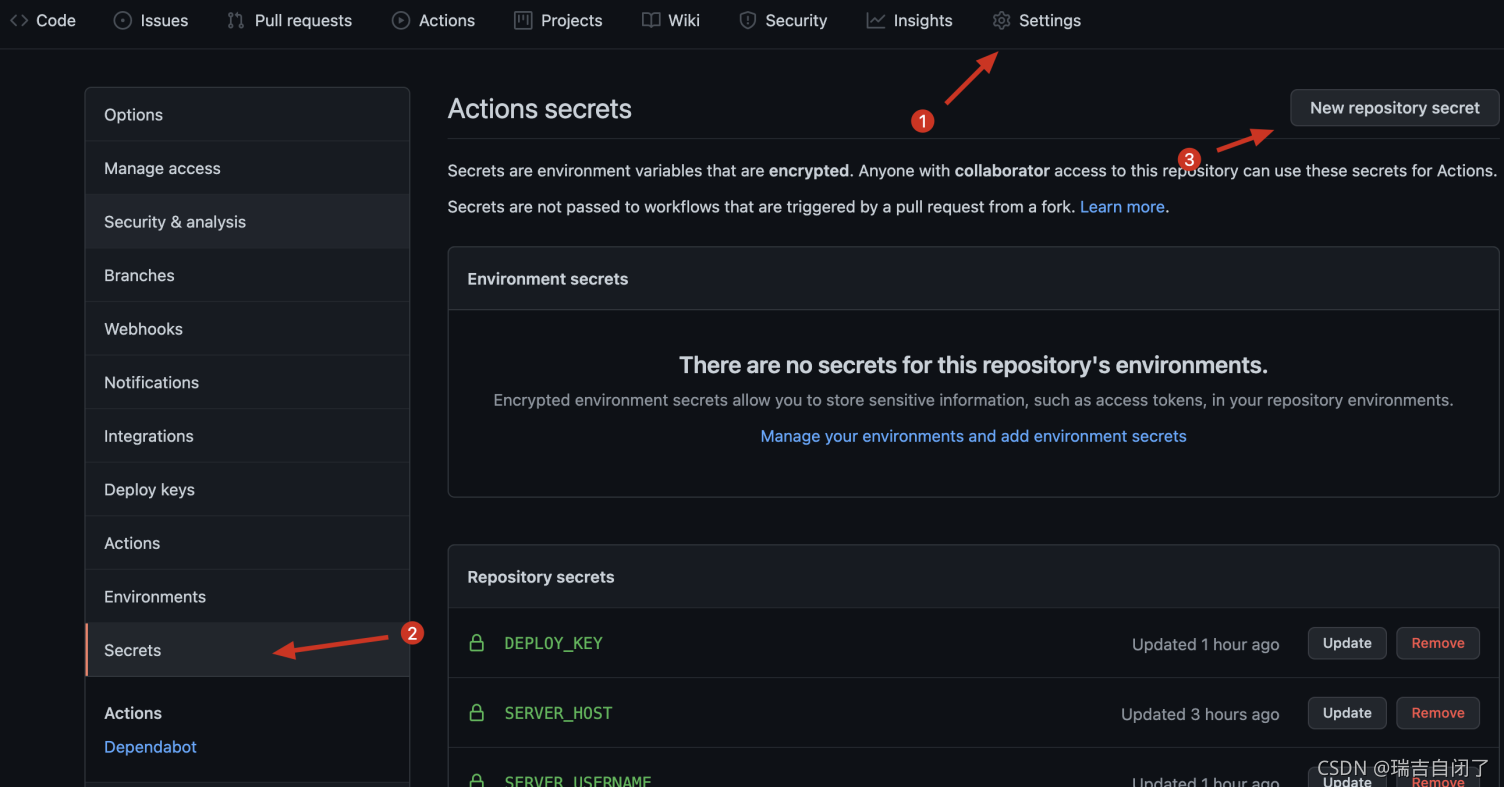Update the SERVER_HOST secret
This screenshot has width=1504, height=787.
[x=1347, y=713]
